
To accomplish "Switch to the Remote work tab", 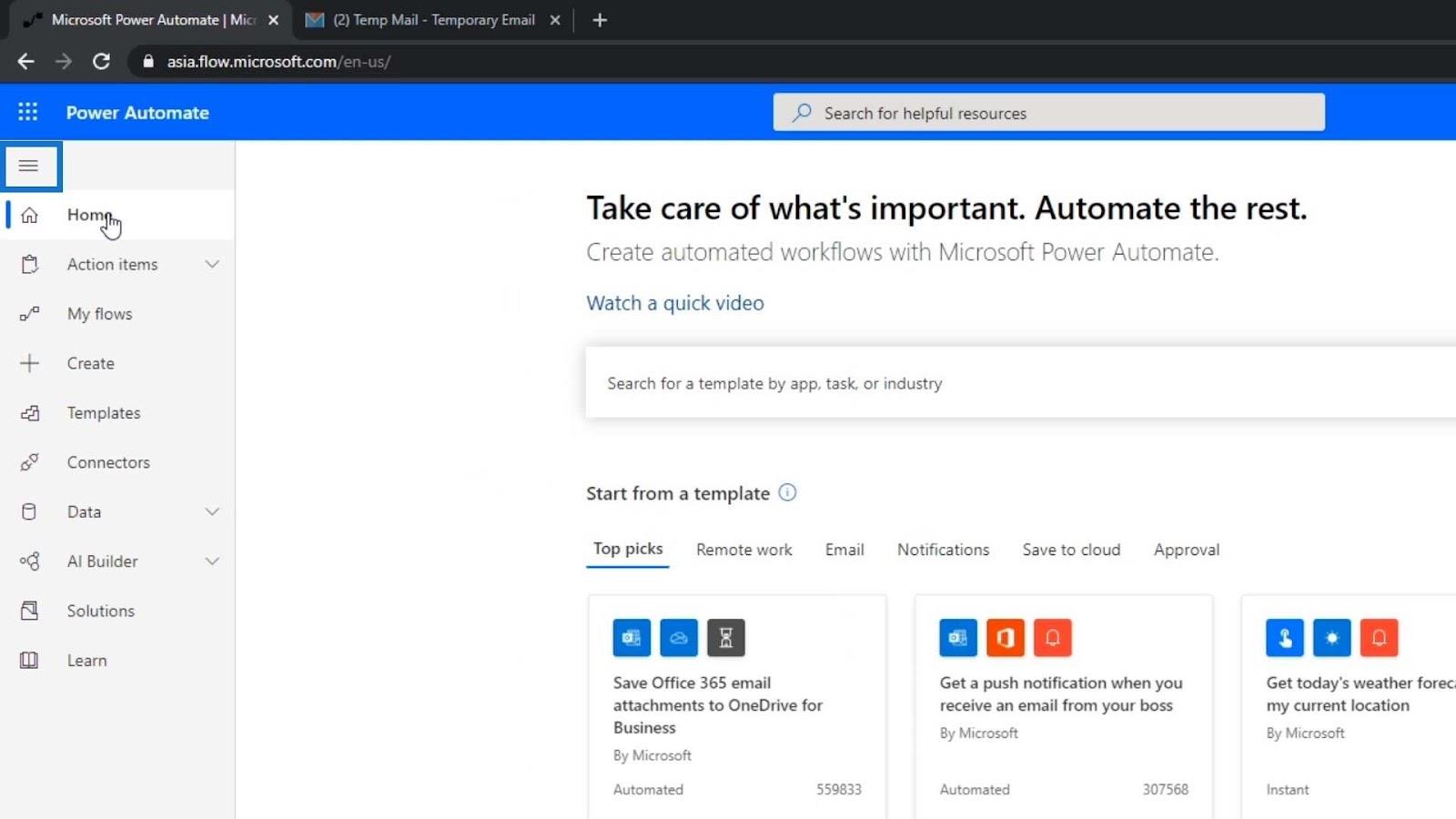I will click(743, 550).
